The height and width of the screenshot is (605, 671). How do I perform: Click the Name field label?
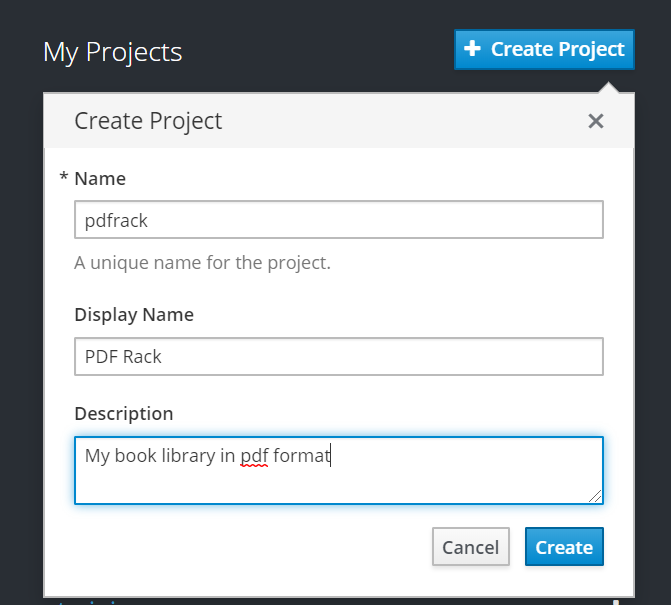(x=100, y=179)
